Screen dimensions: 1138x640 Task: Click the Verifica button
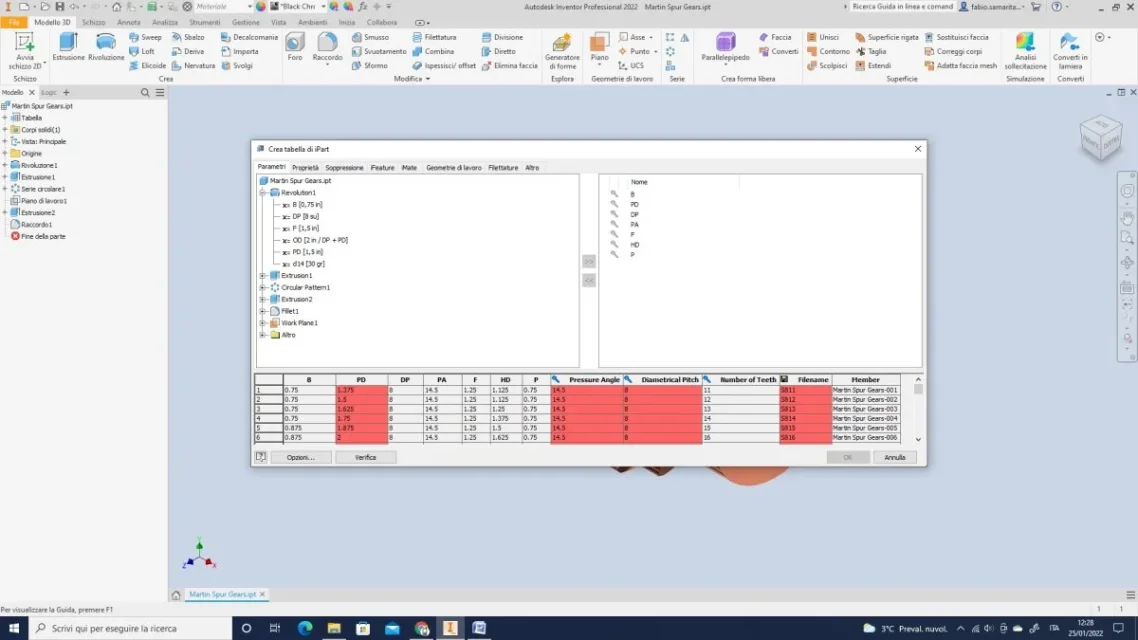(x=366, y=457)
